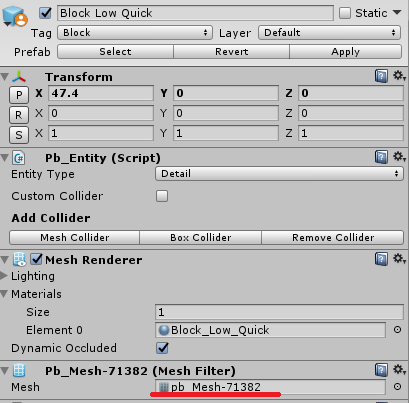Image resolution: width=409 pixels, height=403 pixels.
Task: Toggle the Dynamic Occluded checkbox
Action: point(162,348)
